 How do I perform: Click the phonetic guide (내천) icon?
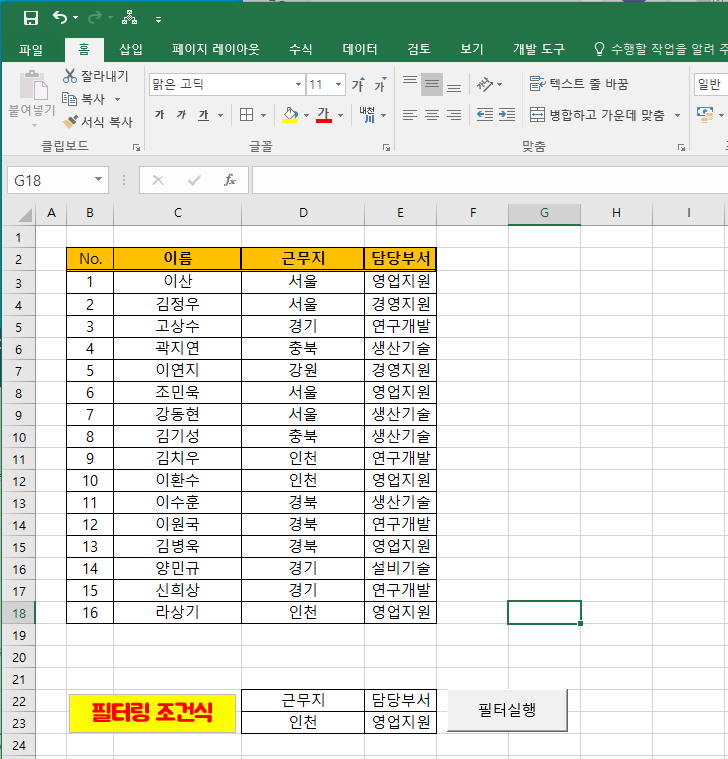pyautogui.click(x=367, y=115)
